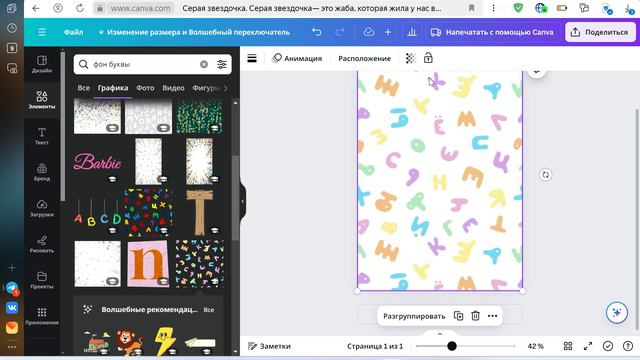Open the Файл menu
Screen dimensions: 640x360
coord(73,32)
